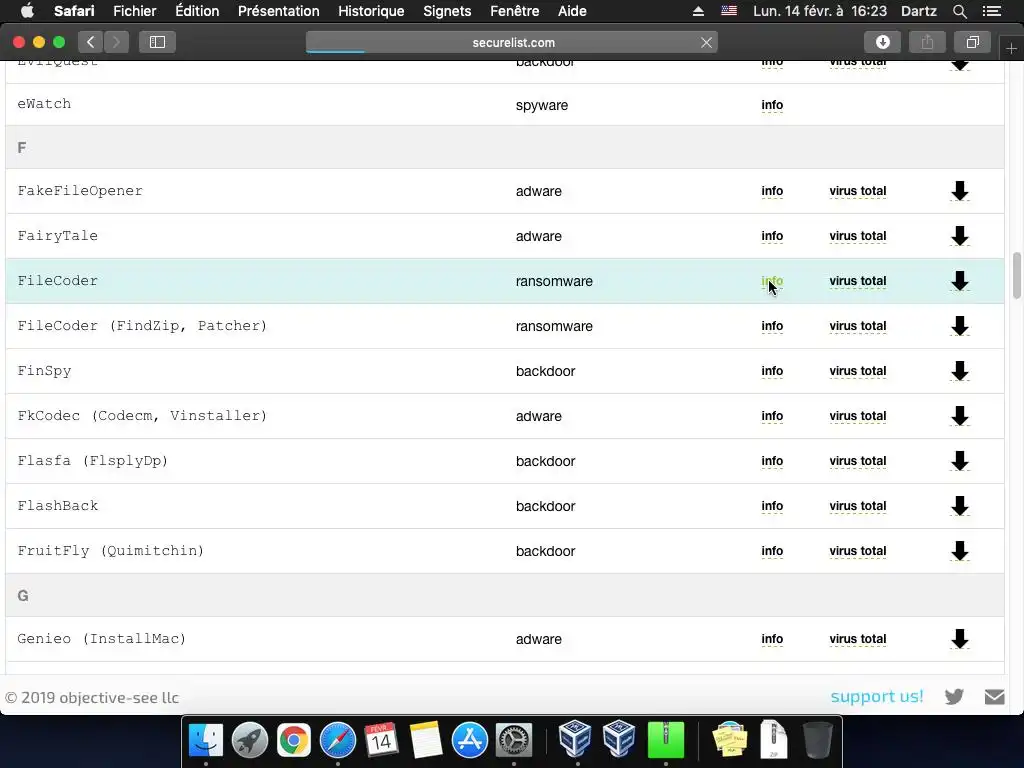Open a new Safari tab
This screenshot has width=1024, height=768.
pos(1011,49)
